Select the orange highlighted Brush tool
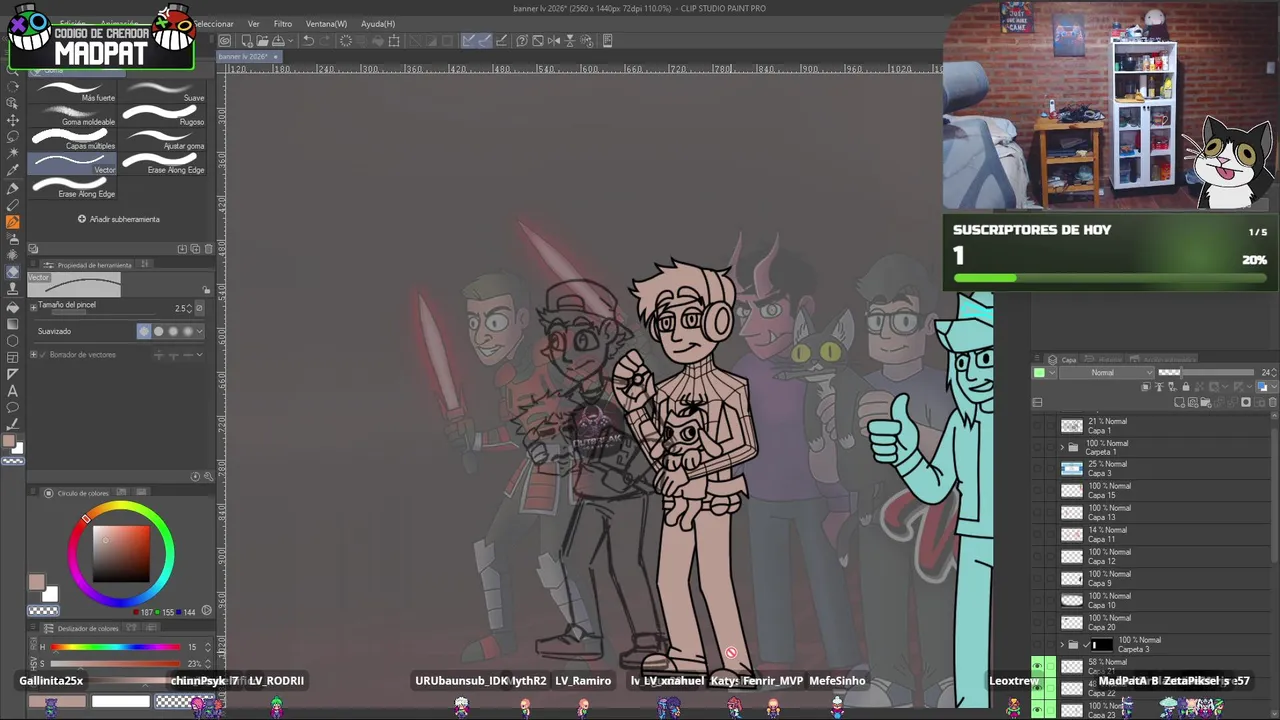The image size is (1280, 720). pyautogui.click(x=13, y=222)
